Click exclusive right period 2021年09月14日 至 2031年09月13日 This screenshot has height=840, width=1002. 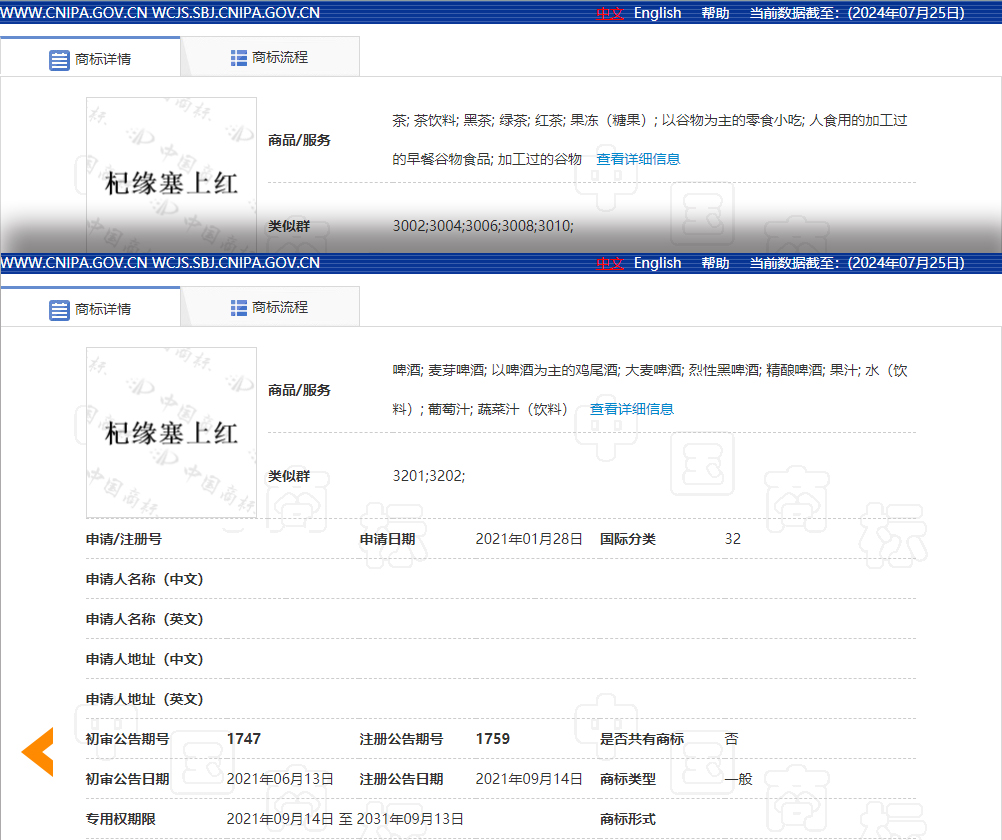pos(345,819)
